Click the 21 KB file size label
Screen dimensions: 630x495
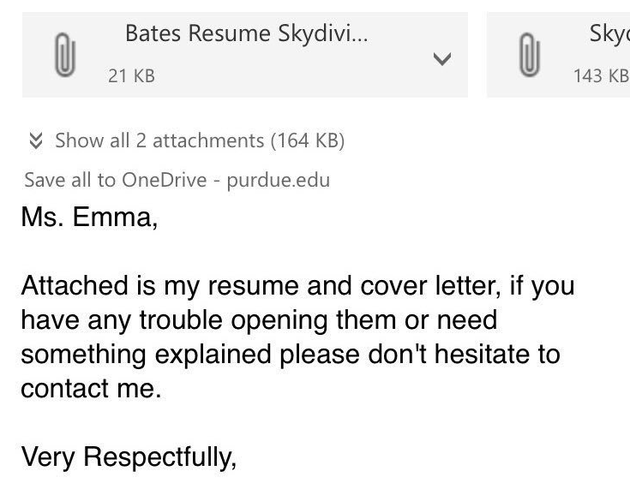(x=131, y=76)
